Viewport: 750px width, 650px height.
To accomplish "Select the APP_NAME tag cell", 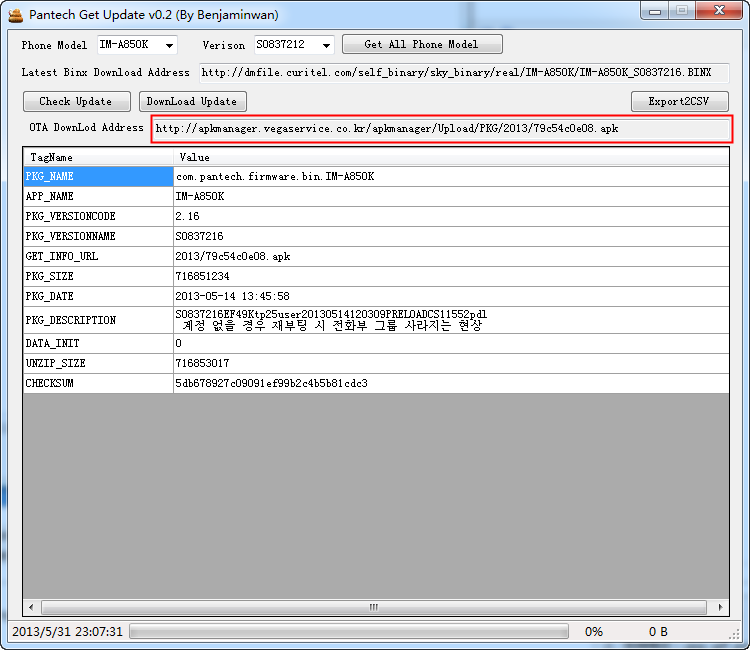I will pos(98,197).
